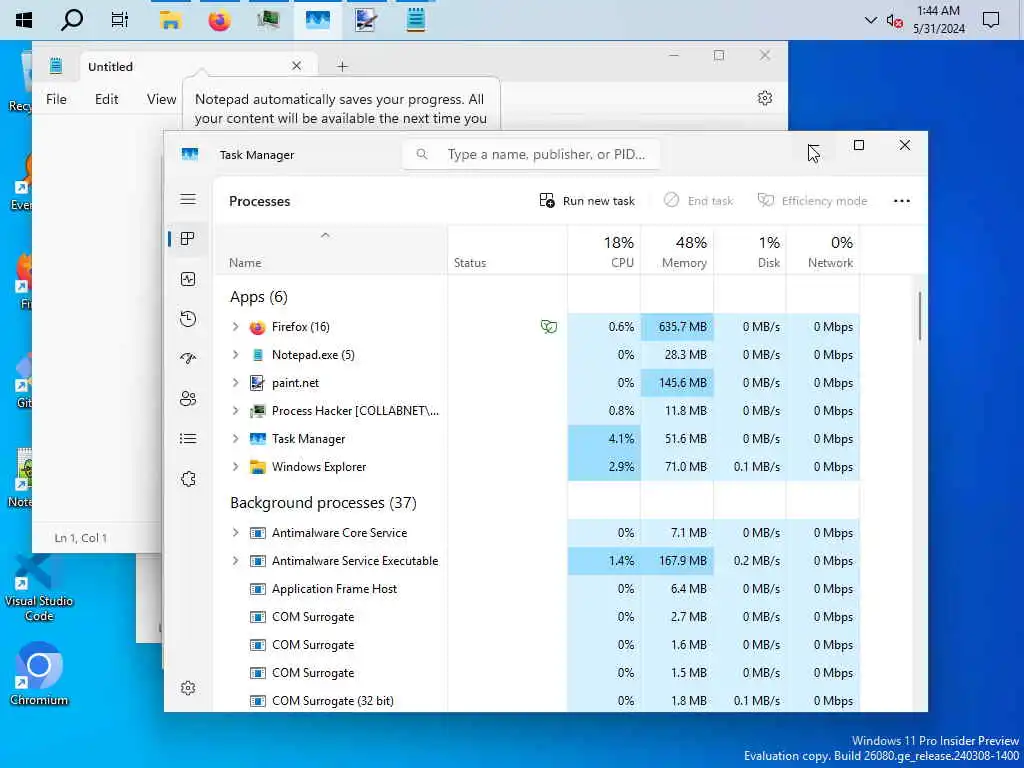Image resolution: width=1024 pixels, height=768 pixels.
Task: Open Notepad File menu
Action: click(x=56, y=99)
